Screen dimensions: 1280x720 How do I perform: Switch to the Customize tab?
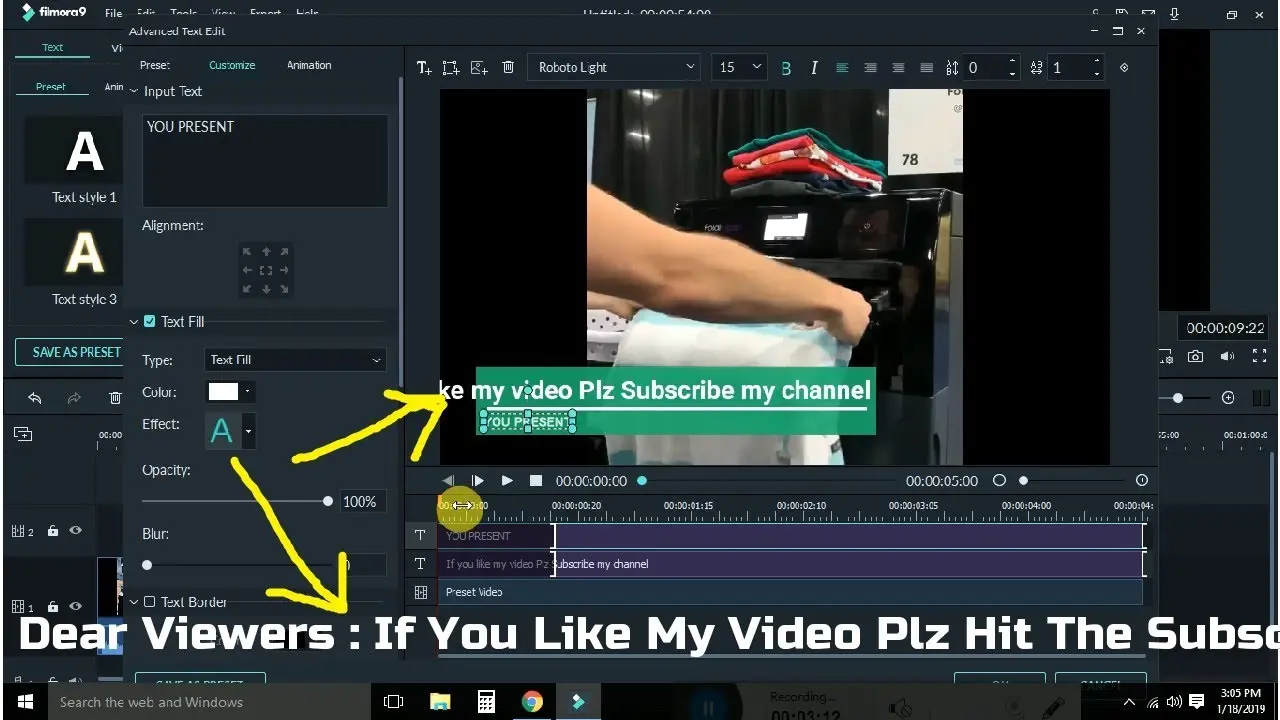click(x=232, y=65)
